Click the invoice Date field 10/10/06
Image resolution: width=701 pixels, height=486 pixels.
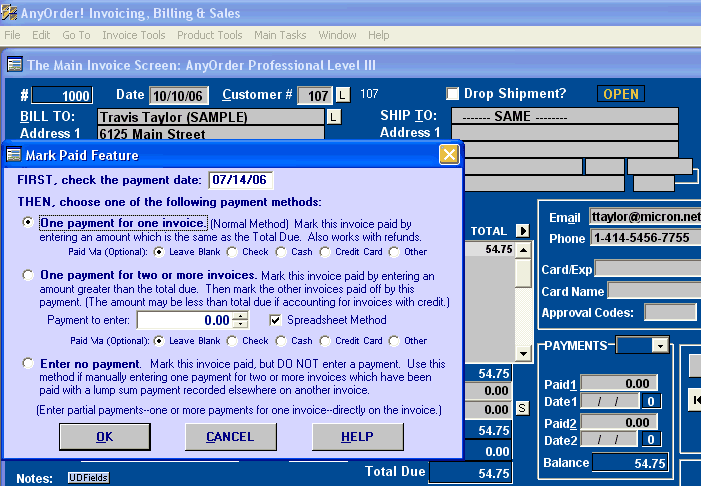(178, 95)
